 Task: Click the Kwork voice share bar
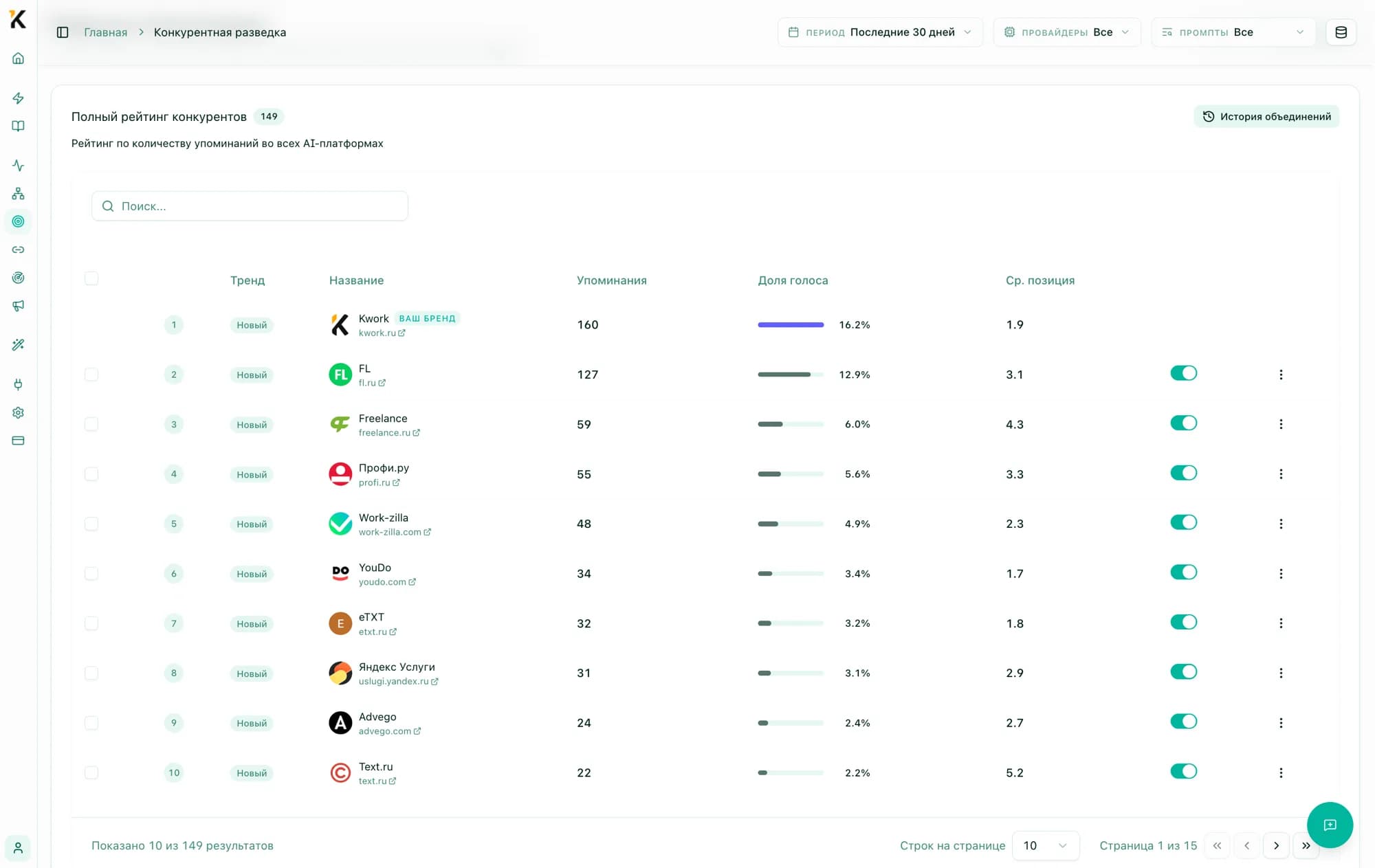pyautogui.click(x=791, y=324)
